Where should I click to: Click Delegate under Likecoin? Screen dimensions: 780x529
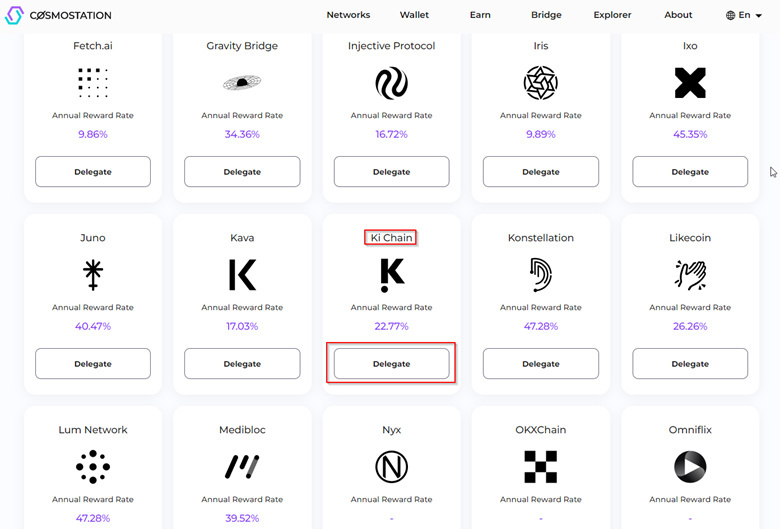(690, 364)
